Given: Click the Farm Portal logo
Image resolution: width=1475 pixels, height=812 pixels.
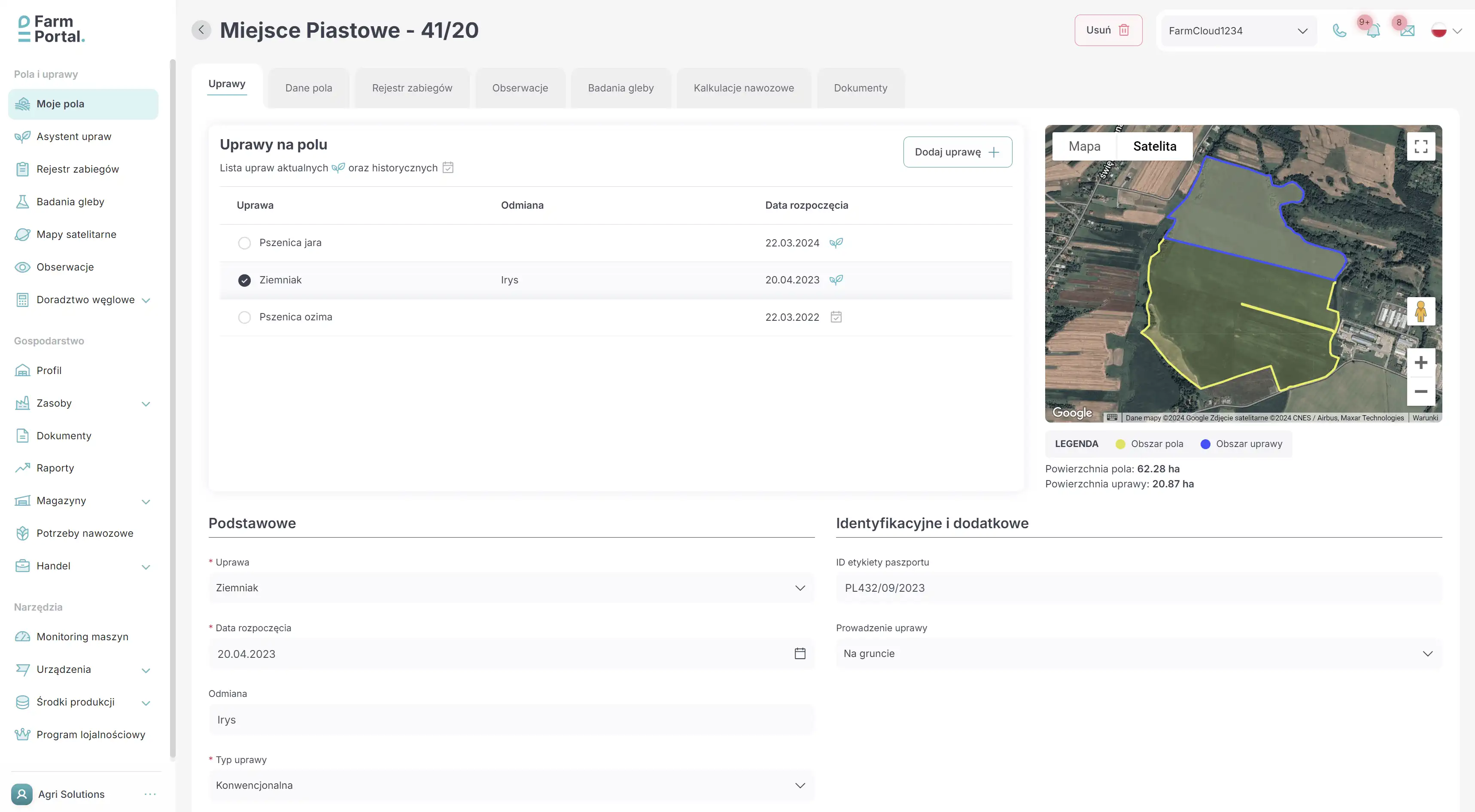Looking at the screenshot, I should pos(52,29).
